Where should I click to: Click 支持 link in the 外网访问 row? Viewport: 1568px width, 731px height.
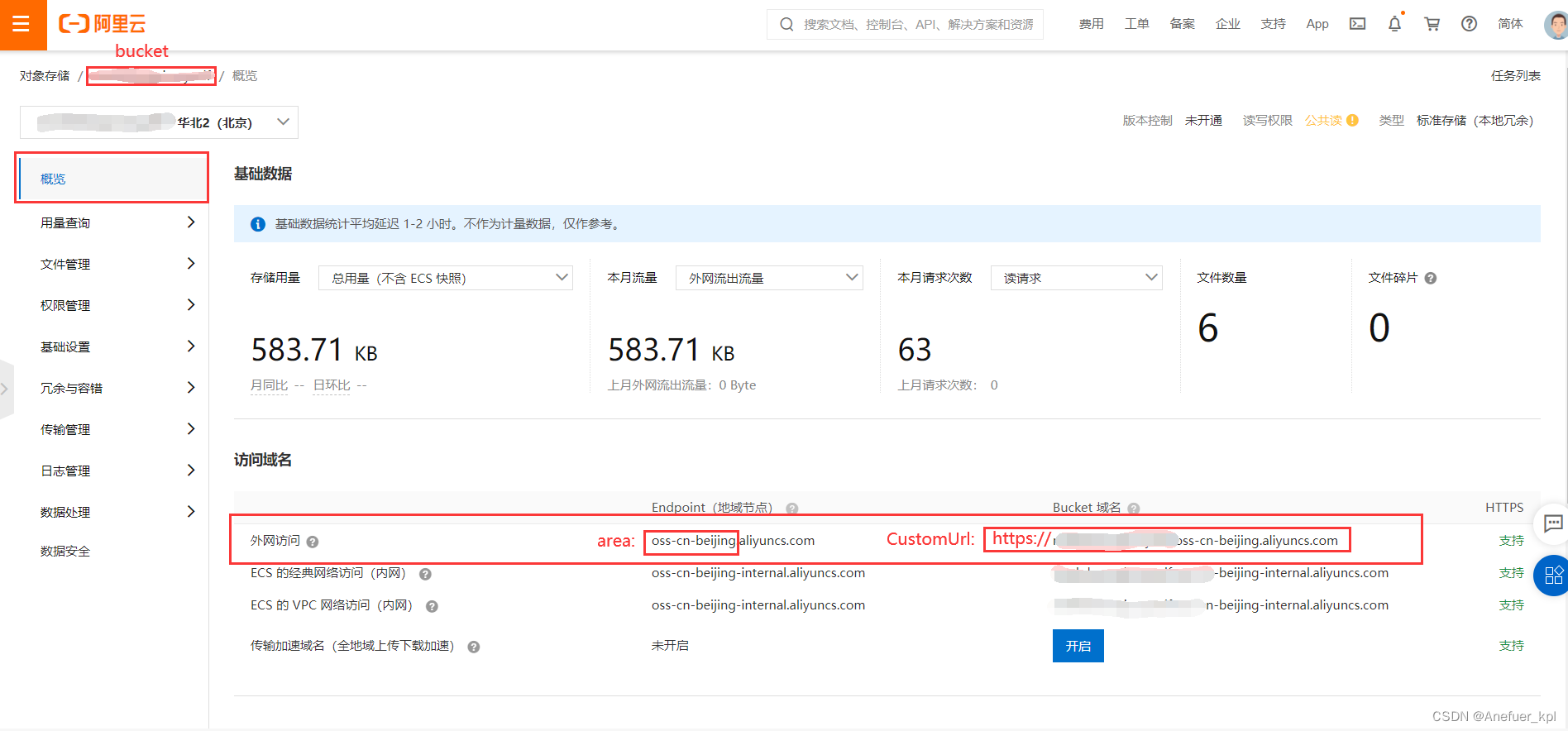click(1511, 541)
